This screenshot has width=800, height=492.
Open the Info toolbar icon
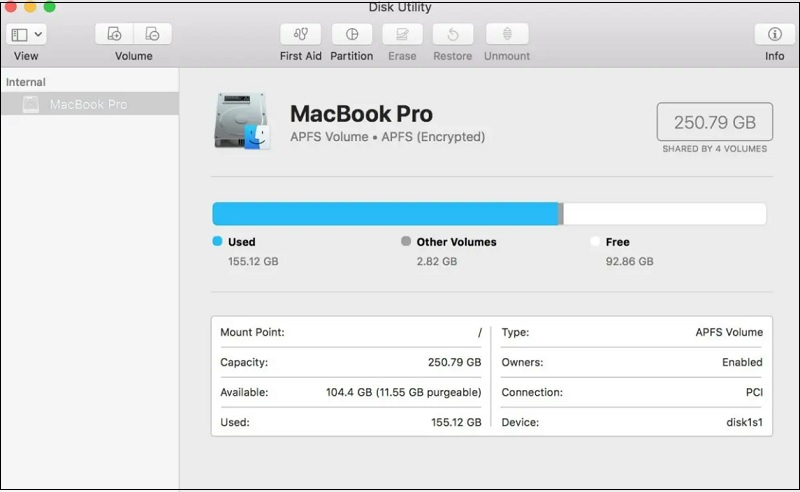774,34
